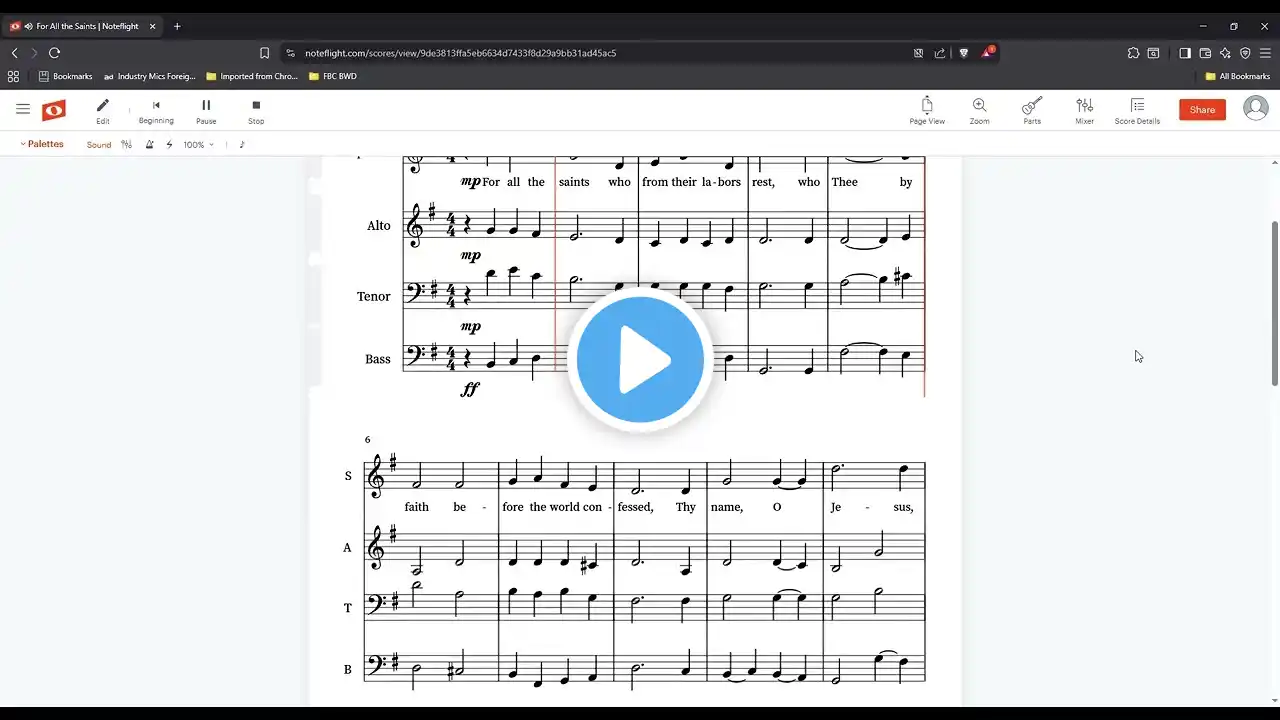The image size is (1280, 720).
Task: Open the Leo AI sparkle icon
Action: pyautogui.click(x=1225, y=53)
